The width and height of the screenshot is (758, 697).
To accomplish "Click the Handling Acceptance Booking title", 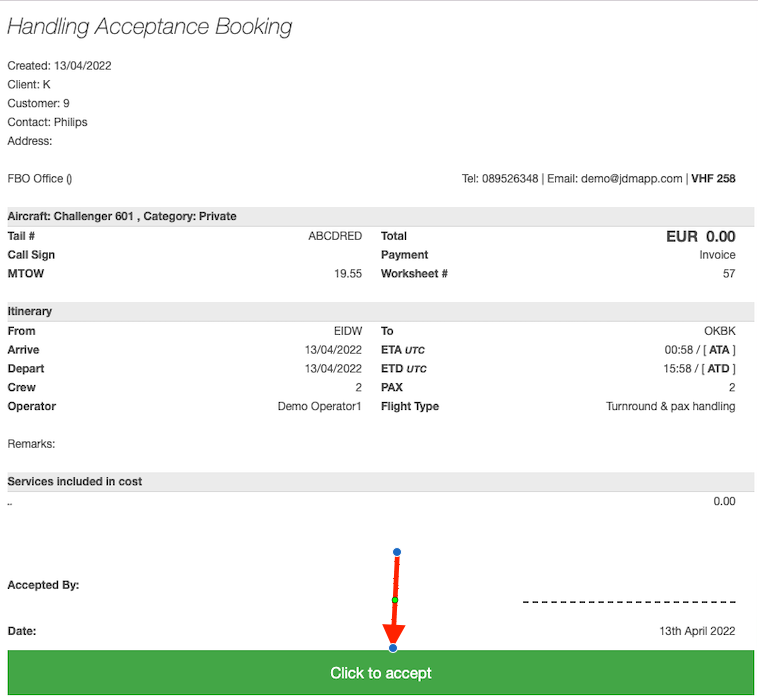I will pyautogui.click(x=150, y=27).
